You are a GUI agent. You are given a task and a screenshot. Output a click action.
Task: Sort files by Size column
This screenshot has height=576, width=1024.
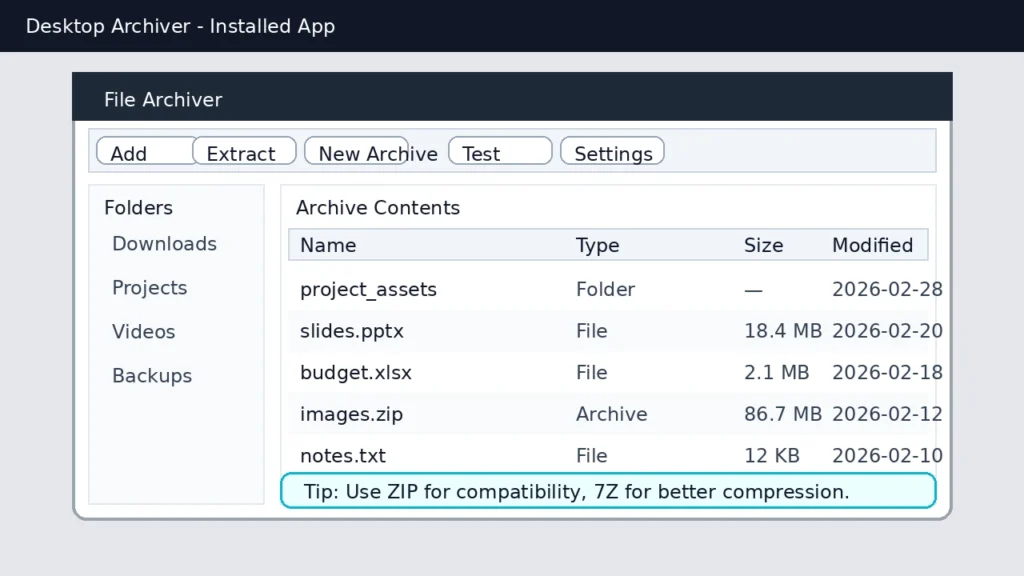[x=764, y=245]
